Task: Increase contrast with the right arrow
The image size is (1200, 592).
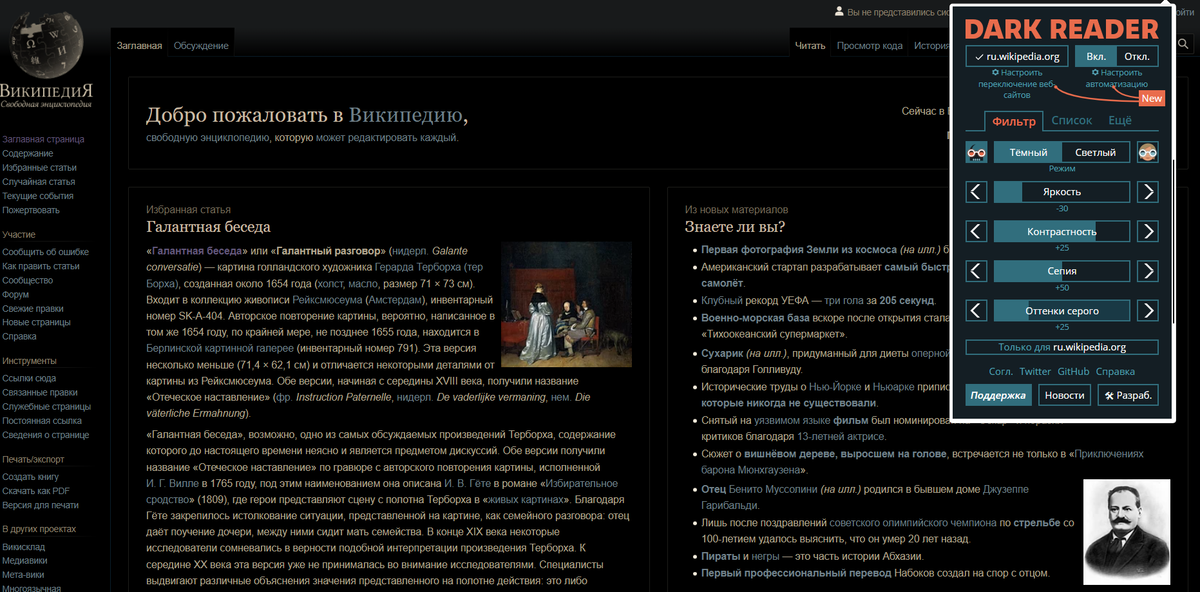Action: click(x=1148, y=231)
